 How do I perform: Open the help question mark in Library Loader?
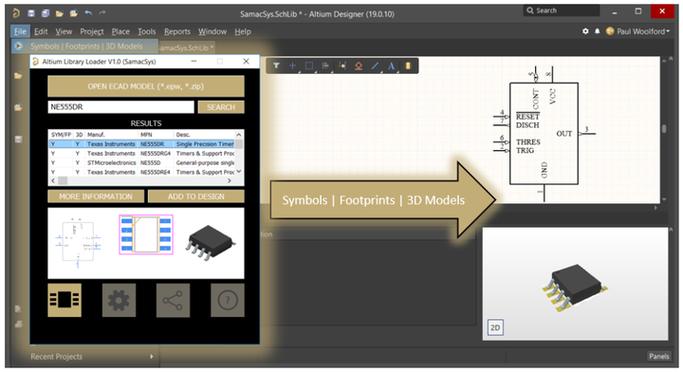coord(227,300)
